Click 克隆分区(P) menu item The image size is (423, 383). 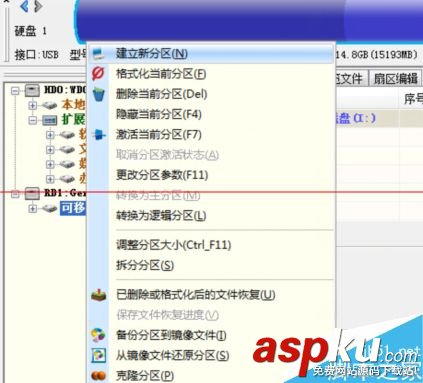point(210,376)
